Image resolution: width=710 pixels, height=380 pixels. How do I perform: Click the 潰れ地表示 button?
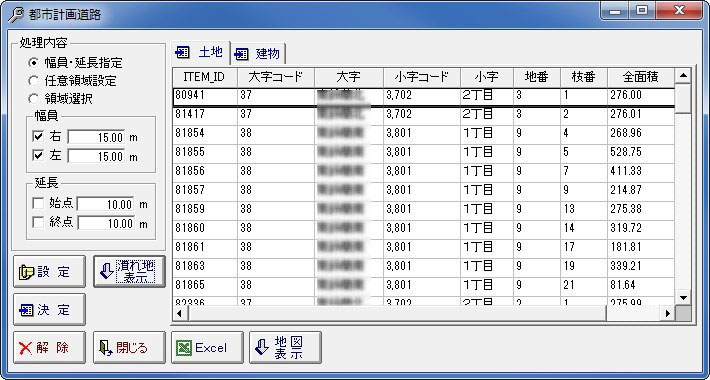point(129,272)
